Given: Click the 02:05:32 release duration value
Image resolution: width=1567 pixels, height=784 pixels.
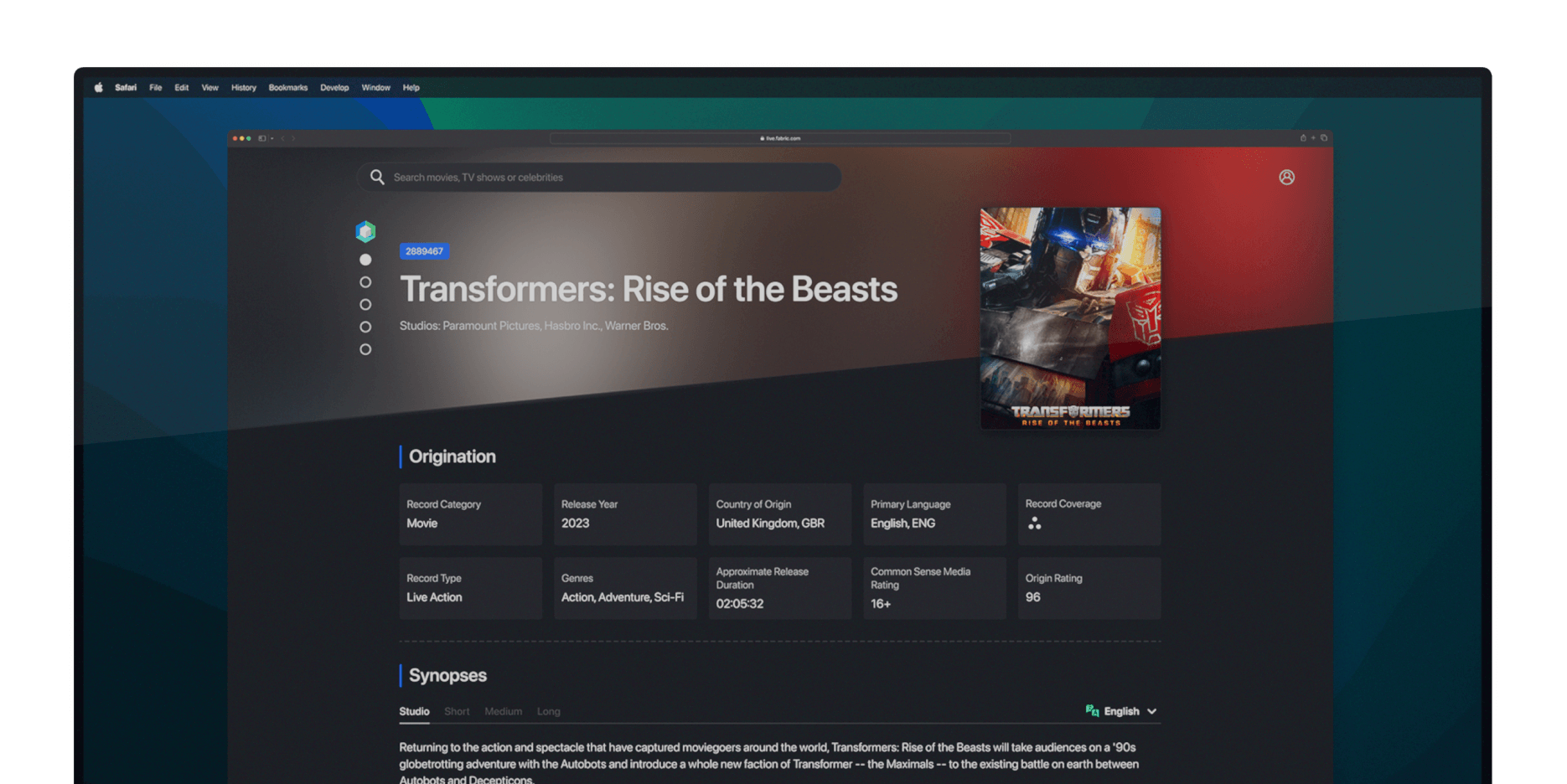Looking at the screenshot, I should (x=740, y=604).
